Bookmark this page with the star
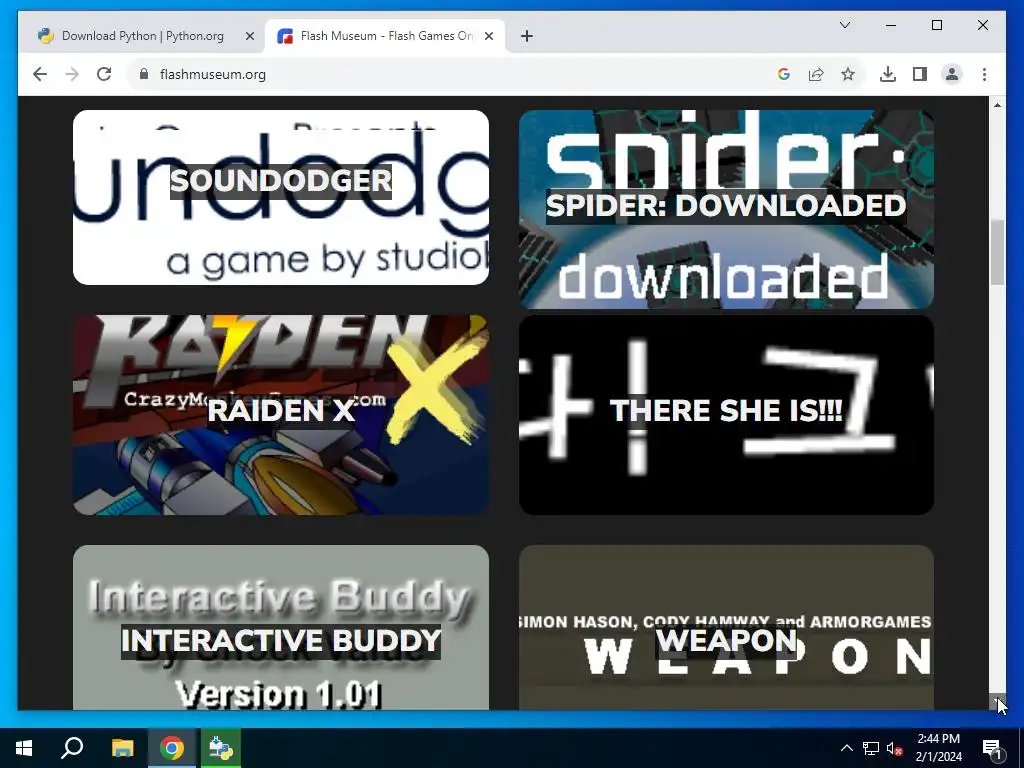Viewport: 1024px width, 768px height. tap(848, 74)
